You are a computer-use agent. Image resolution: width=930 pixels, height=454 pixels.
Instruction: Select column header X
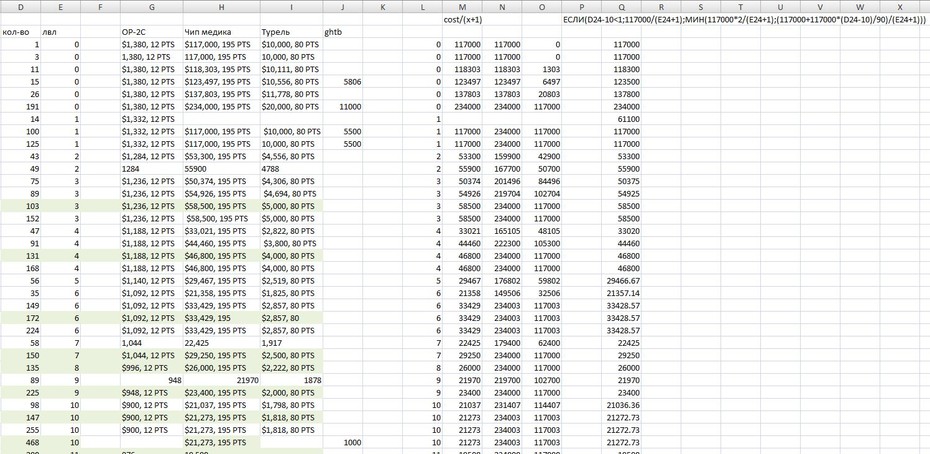pos(900,7)
